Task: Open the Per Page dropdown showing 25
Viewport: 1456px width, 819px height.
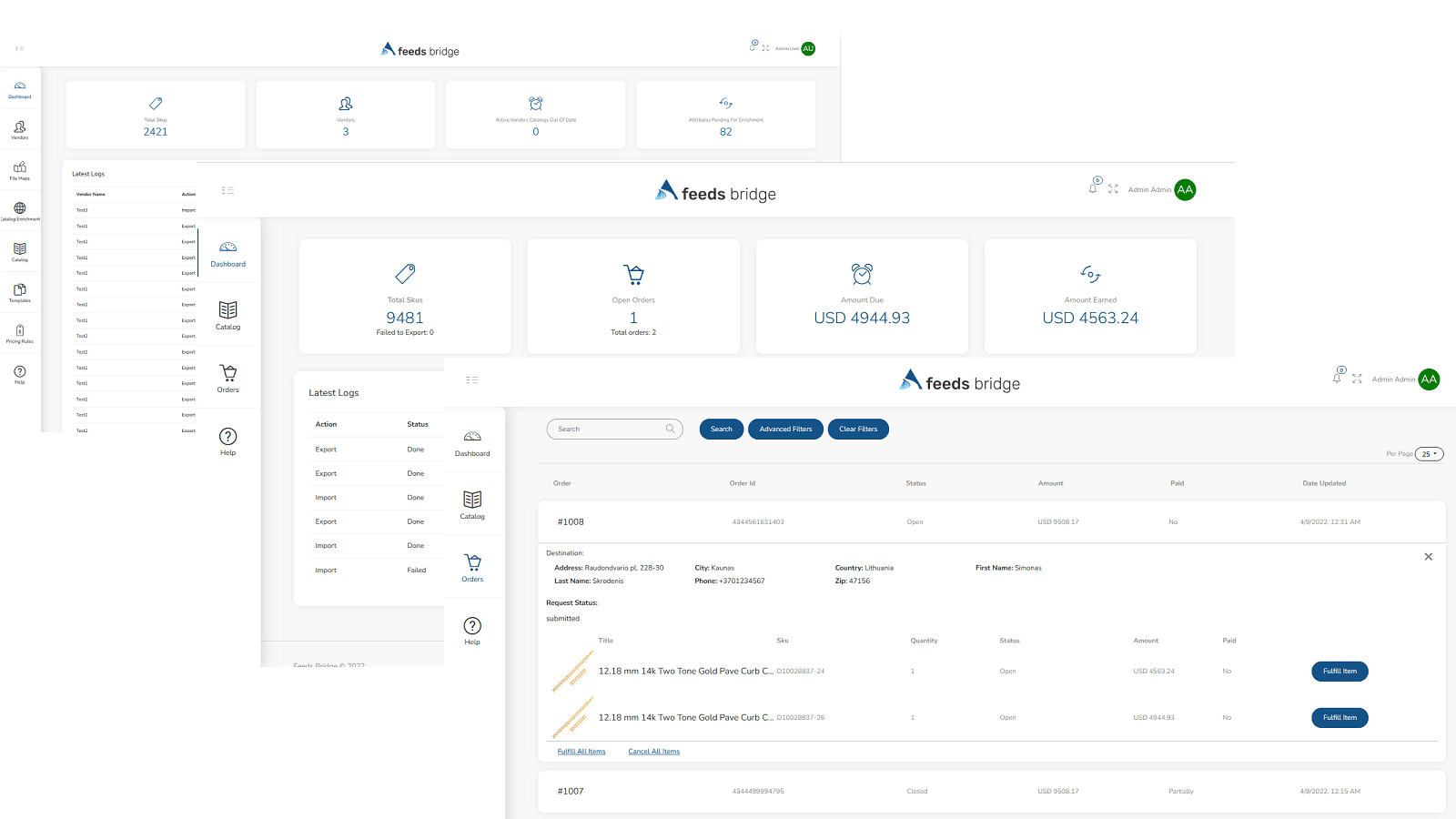Action: pos(1429,453)
